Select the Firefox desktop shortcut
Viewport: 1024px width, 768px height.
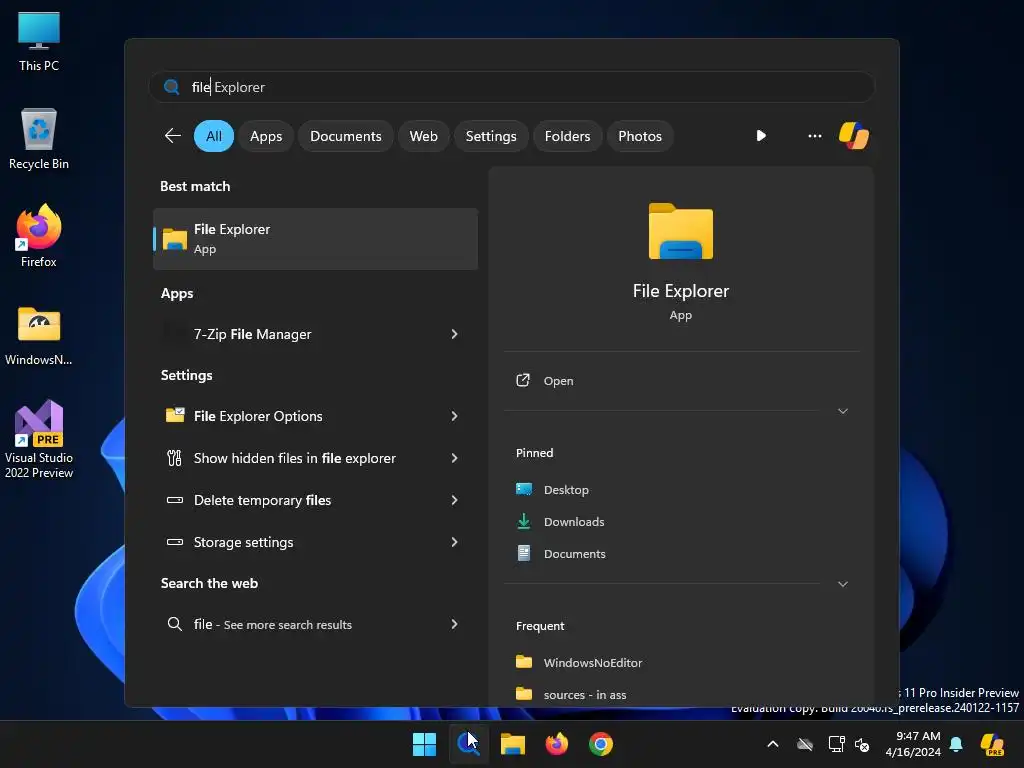click(39, 236)
